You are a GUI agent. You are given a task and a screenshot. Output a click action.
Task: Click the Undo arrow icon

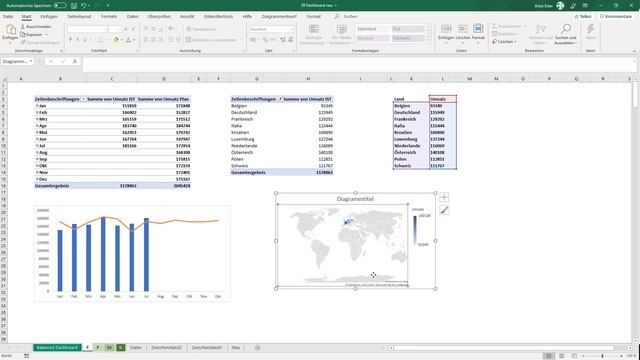(83, 5)
